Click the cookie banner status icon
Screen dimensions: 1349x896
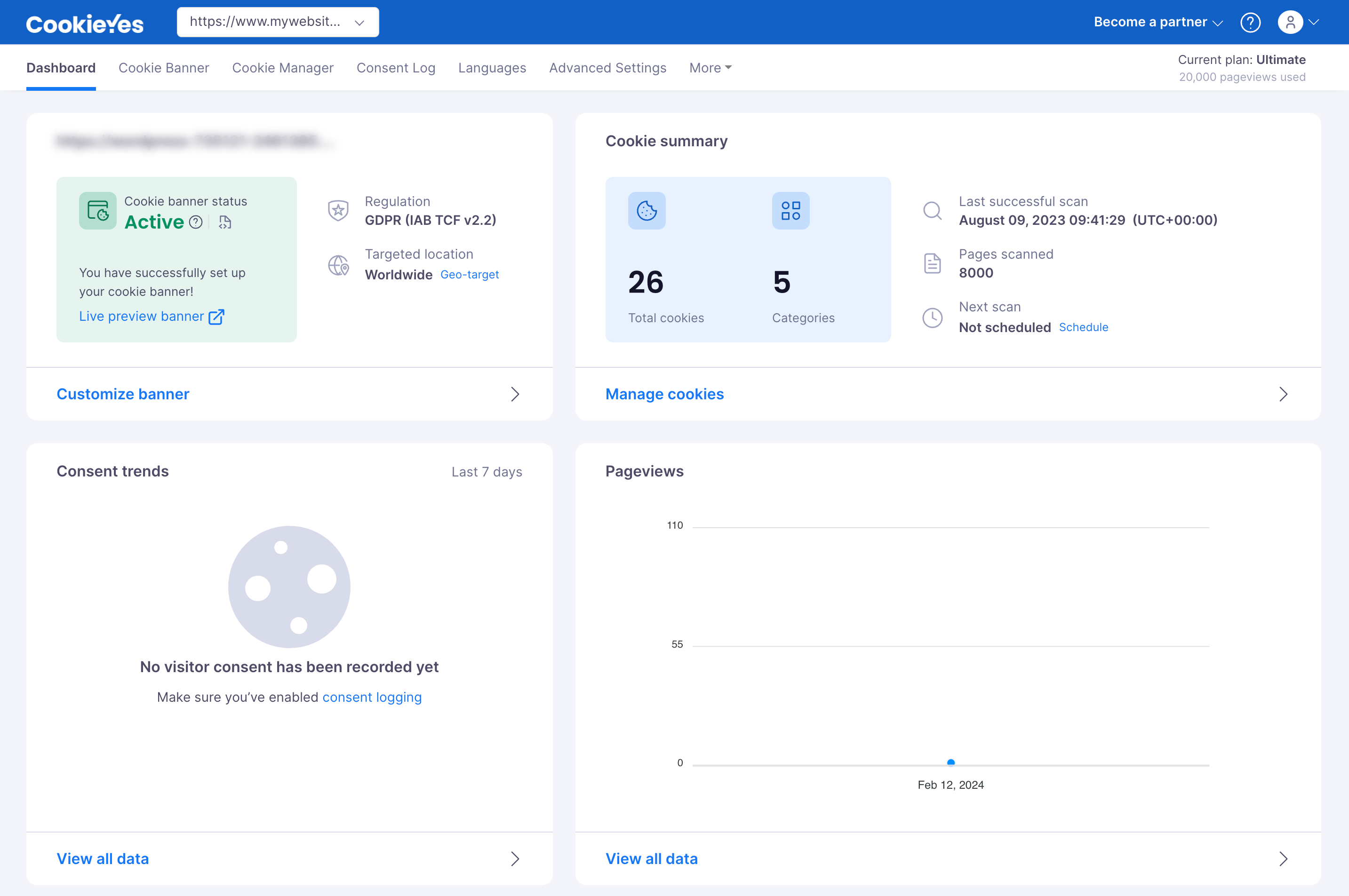click(x=98, y=210)
